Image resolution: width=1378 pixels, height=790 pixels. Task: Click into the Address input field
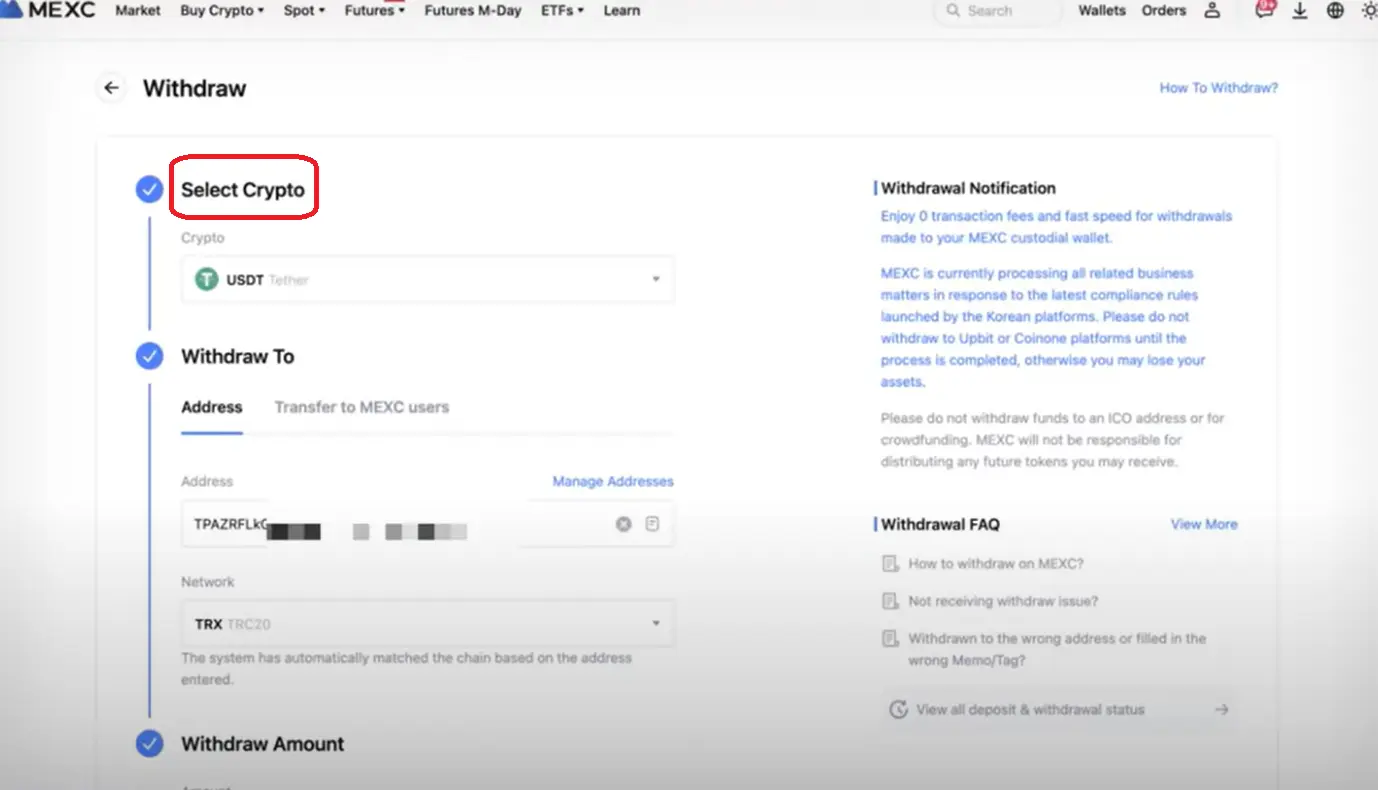[428, 524]
